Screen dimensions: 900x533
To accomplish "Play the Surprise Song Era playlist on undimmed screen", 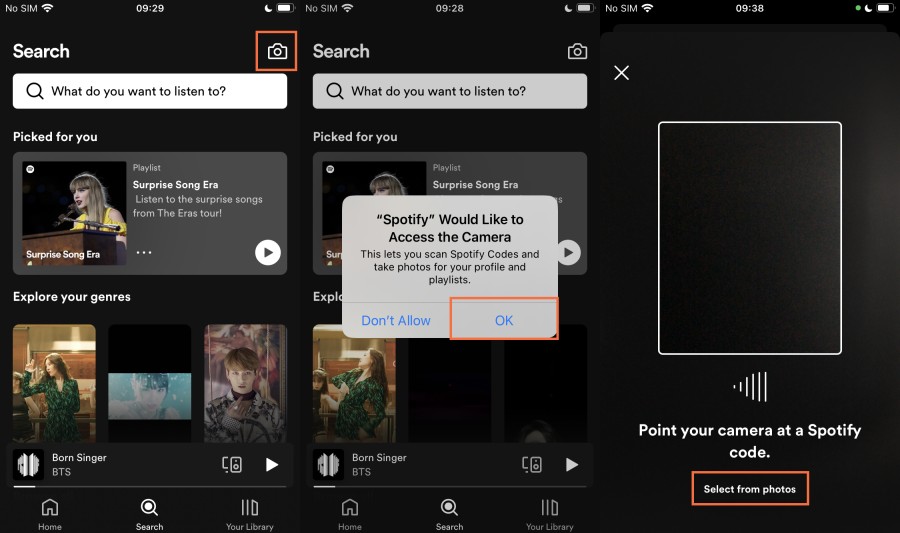I will pyautogui.click(x=267, y=253).
